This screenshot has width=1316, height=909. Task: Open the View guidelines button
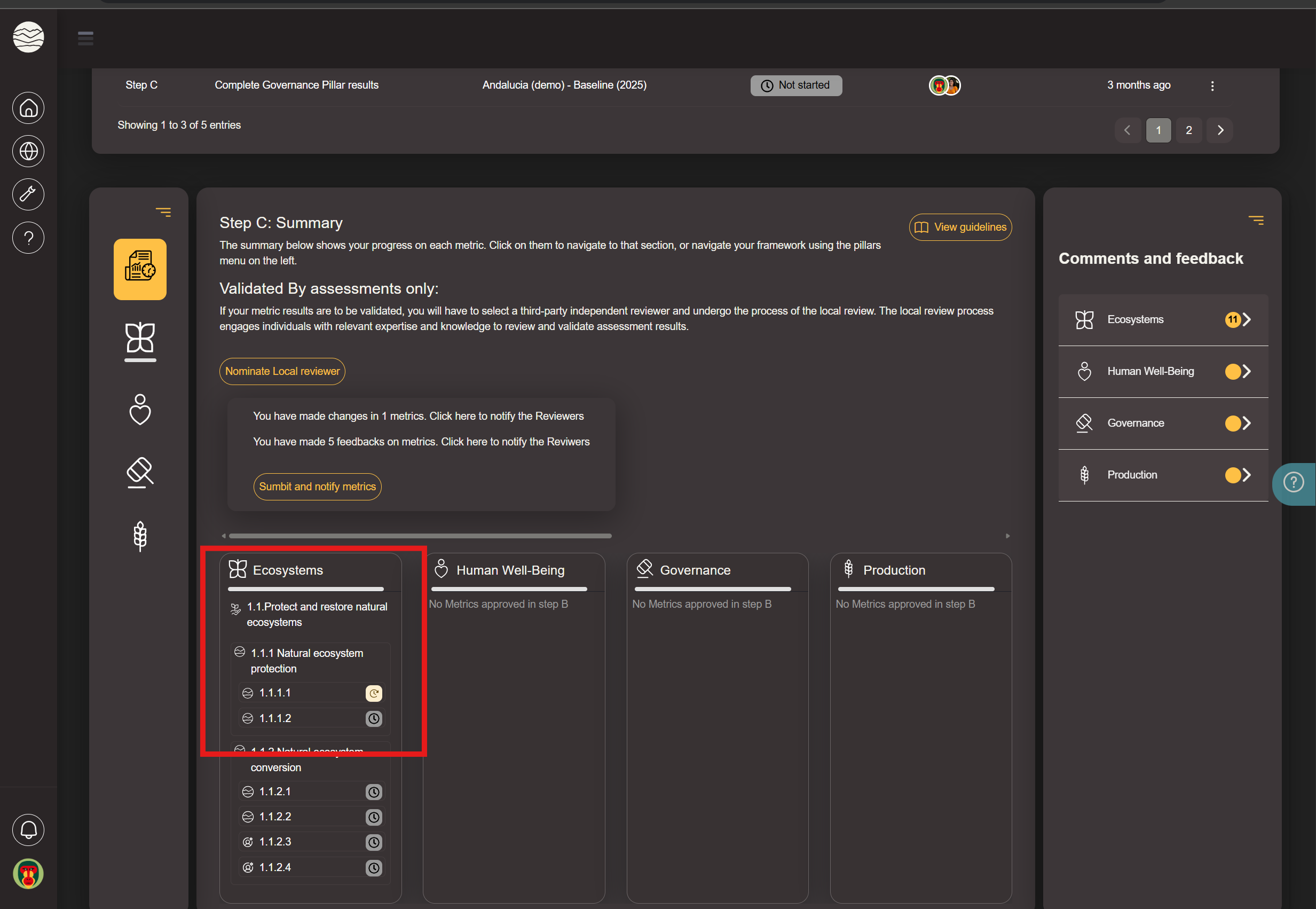[960, 228]
